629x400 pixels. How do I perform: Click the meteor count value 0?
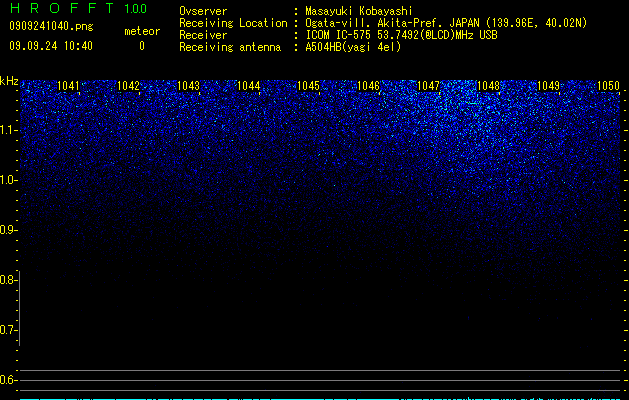click(142, 46)
